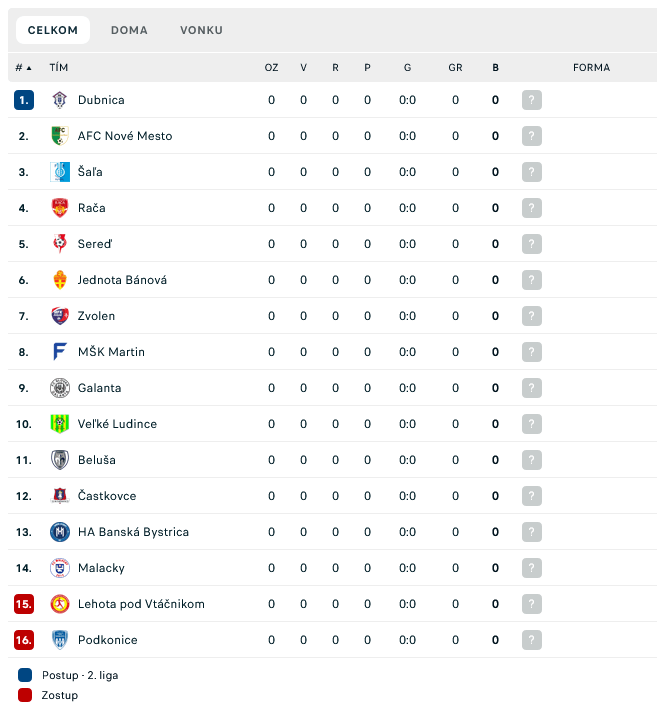Click the MŠK Martin logo icon

click(x=60, y=352)
